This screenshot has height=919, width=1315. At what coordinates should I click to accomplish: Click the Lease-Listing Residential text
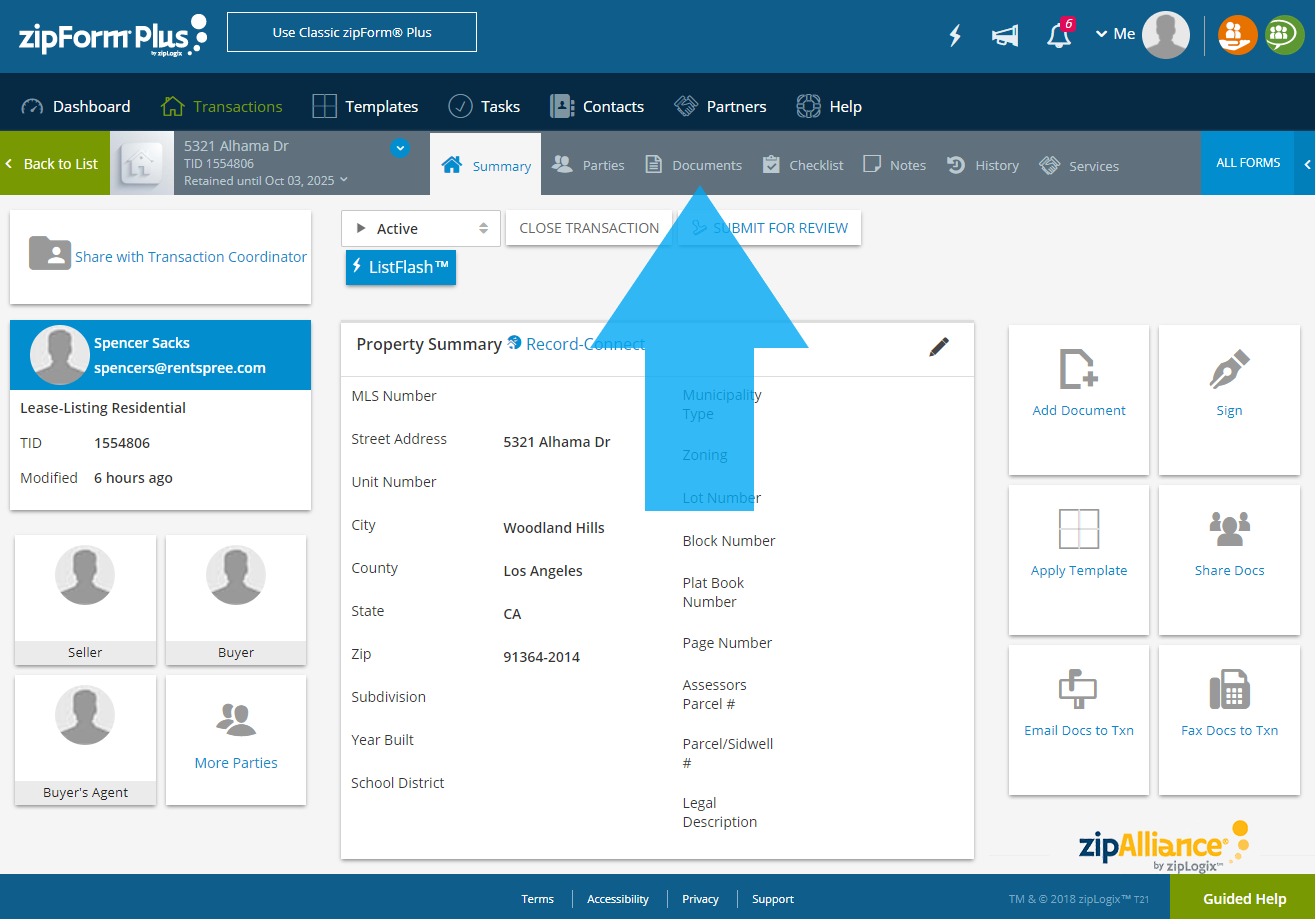point(103,408)
